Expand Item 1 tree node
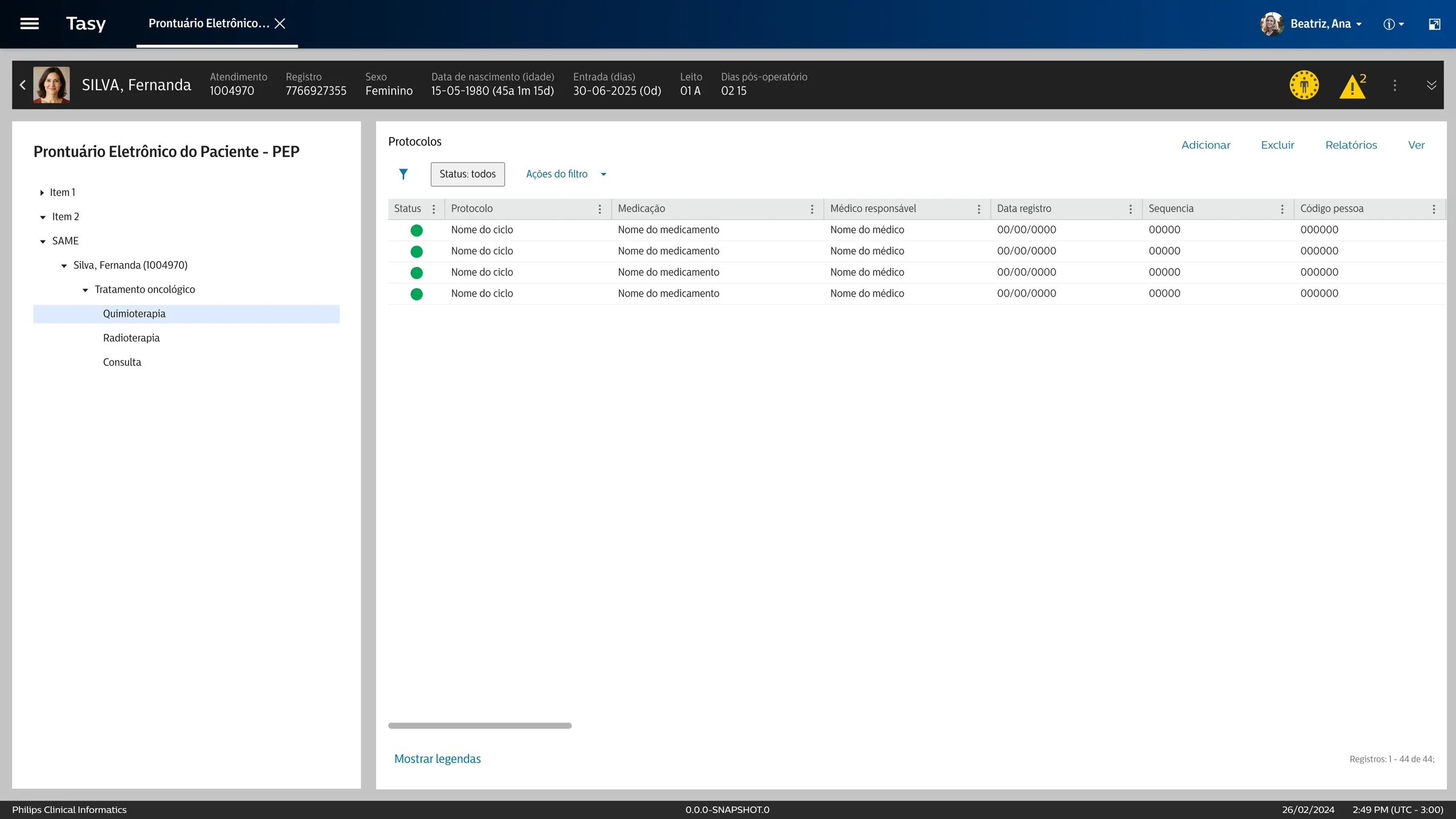The height and width of the screenshot is (819, 1456). pos(42,193)
